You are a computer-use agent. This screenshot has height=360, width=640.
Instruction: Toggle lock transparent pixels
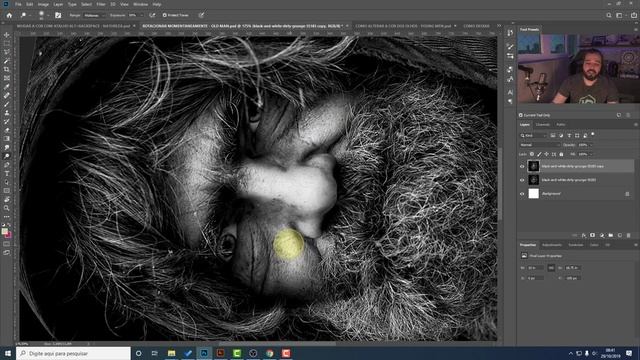coord(532,154)
